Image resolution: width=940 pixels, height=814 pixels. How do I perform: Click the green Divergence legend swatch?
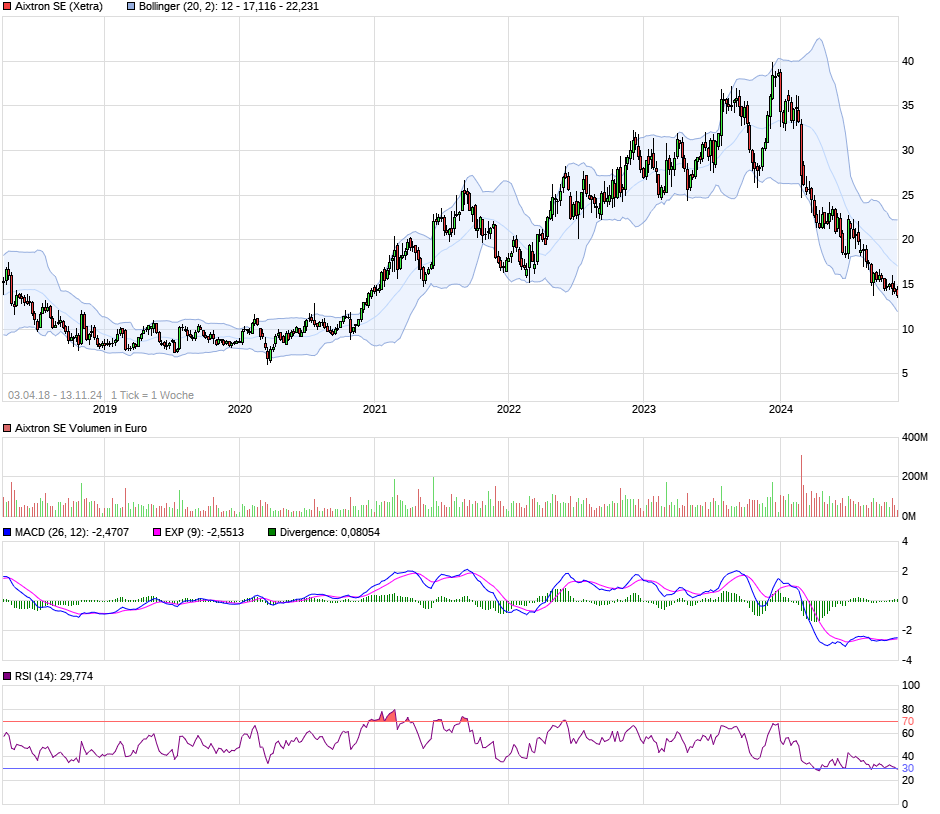click(272, 532)
